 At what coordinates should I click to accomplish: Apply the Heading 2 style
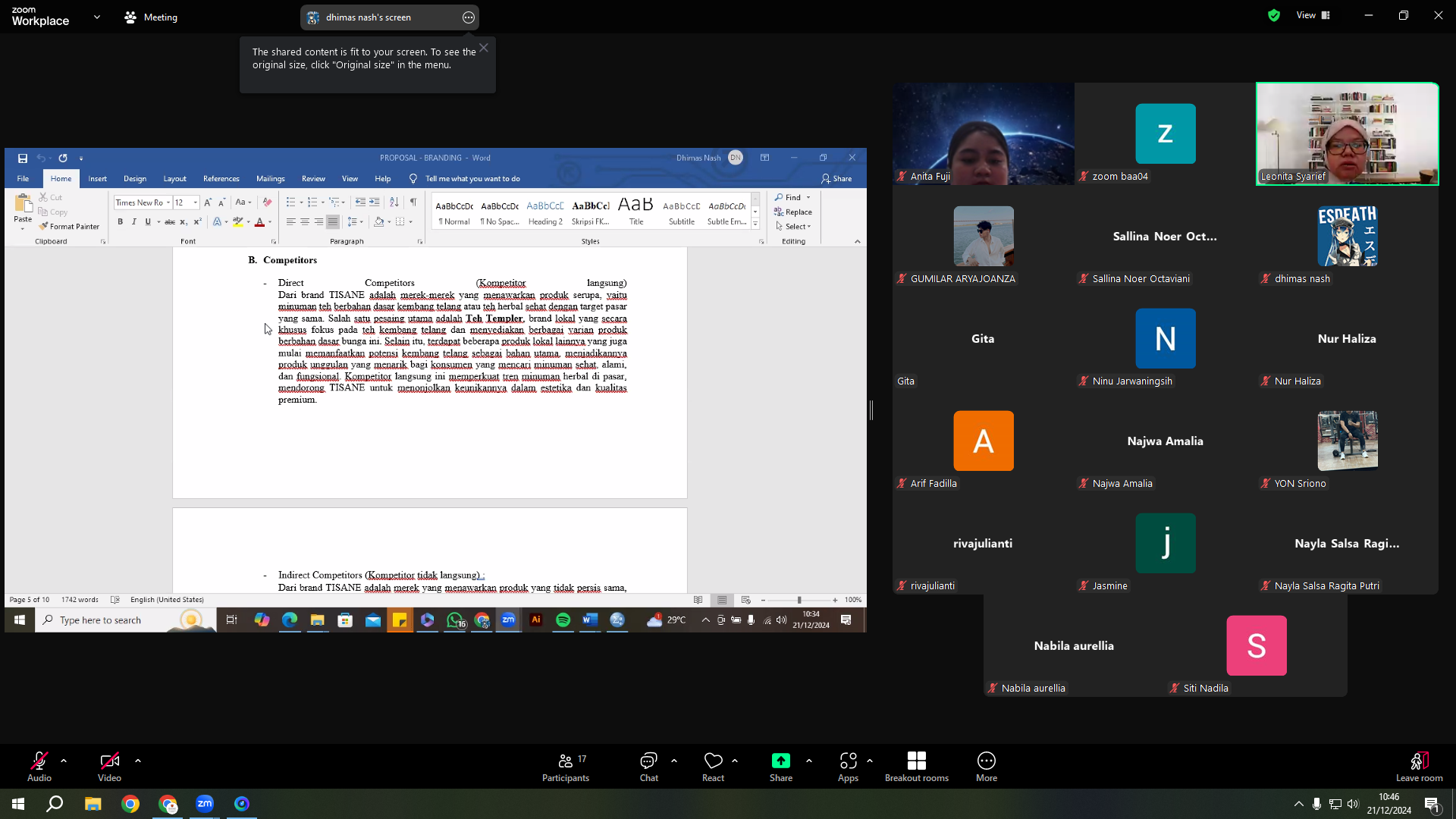coord(545,212)
